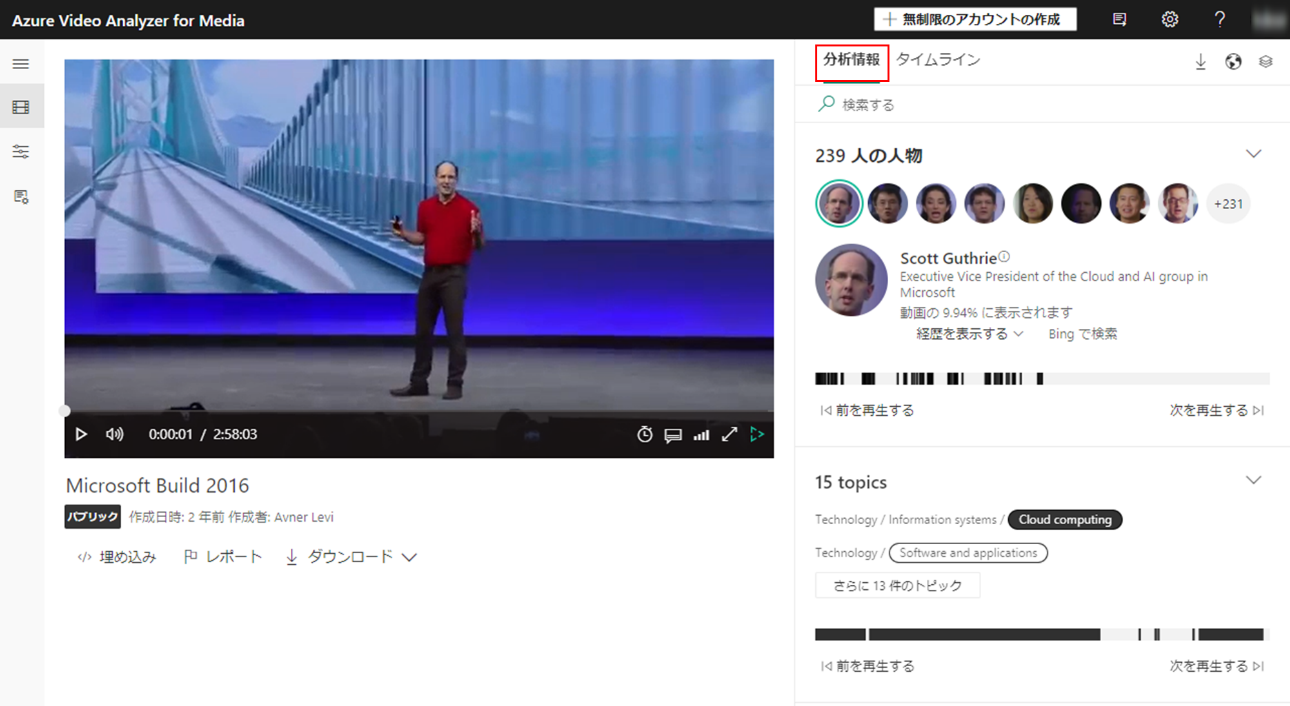The width and height of the screenshot is (1290, 706).
Task: Open the account settings sidebar icon
Action: [21, 197]
